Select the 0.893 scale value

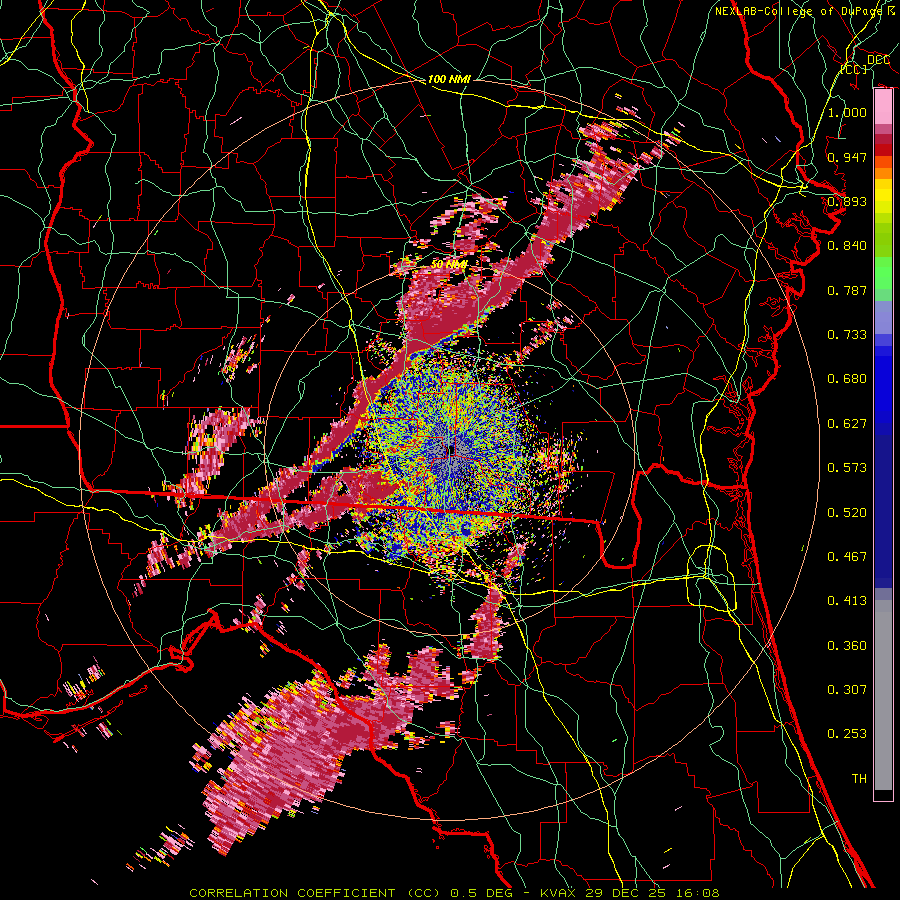click(847, 201)
